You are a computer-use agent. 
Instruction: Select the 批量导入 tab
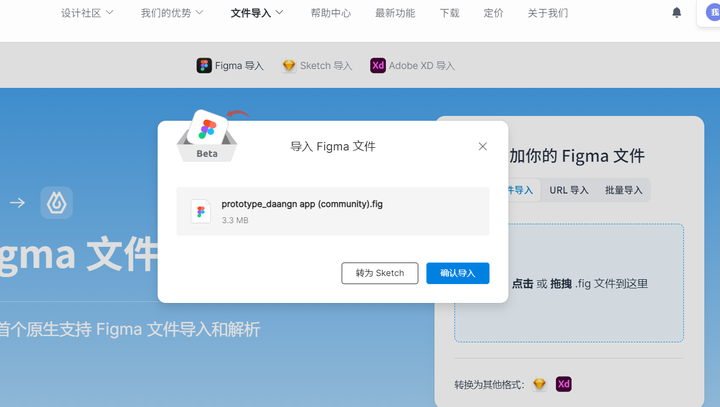[x=624, y=190]
